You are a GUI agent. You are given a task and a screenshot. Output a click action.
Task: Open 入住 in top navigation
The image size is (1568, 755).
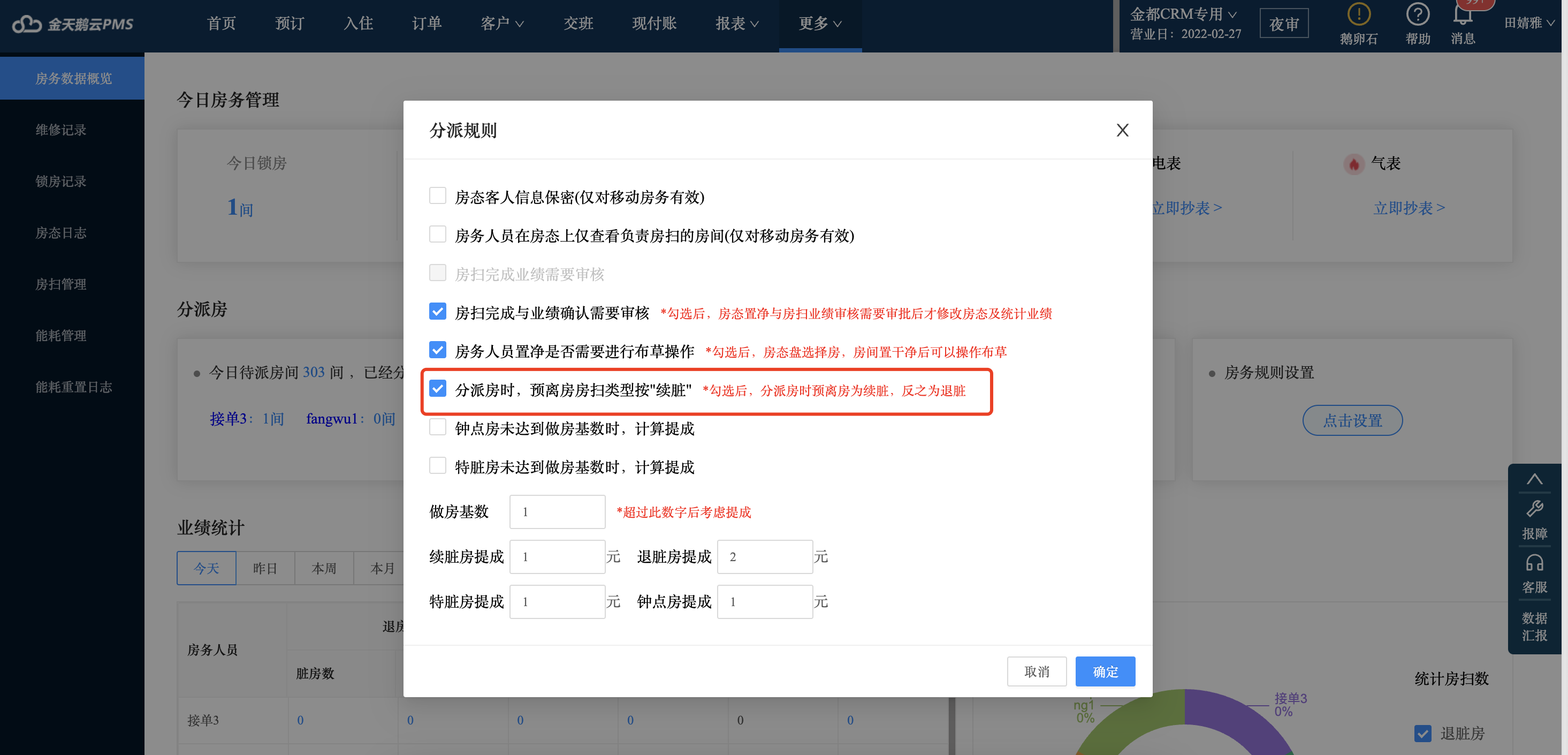[359, 24]
